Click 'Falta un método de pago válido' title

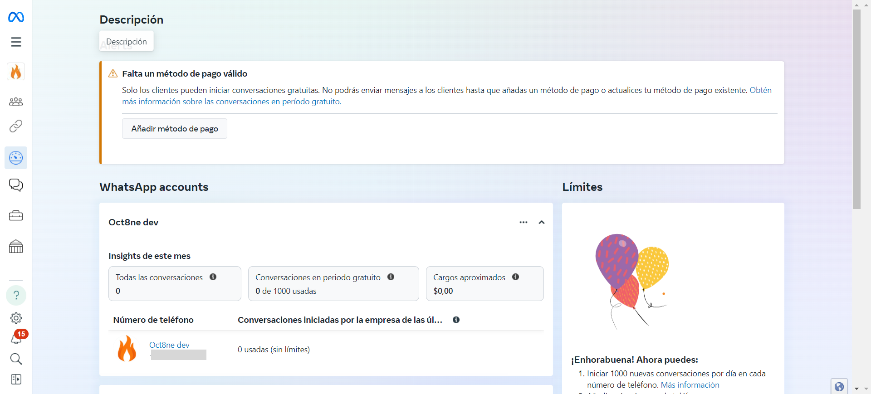click(x=185, y=73)
